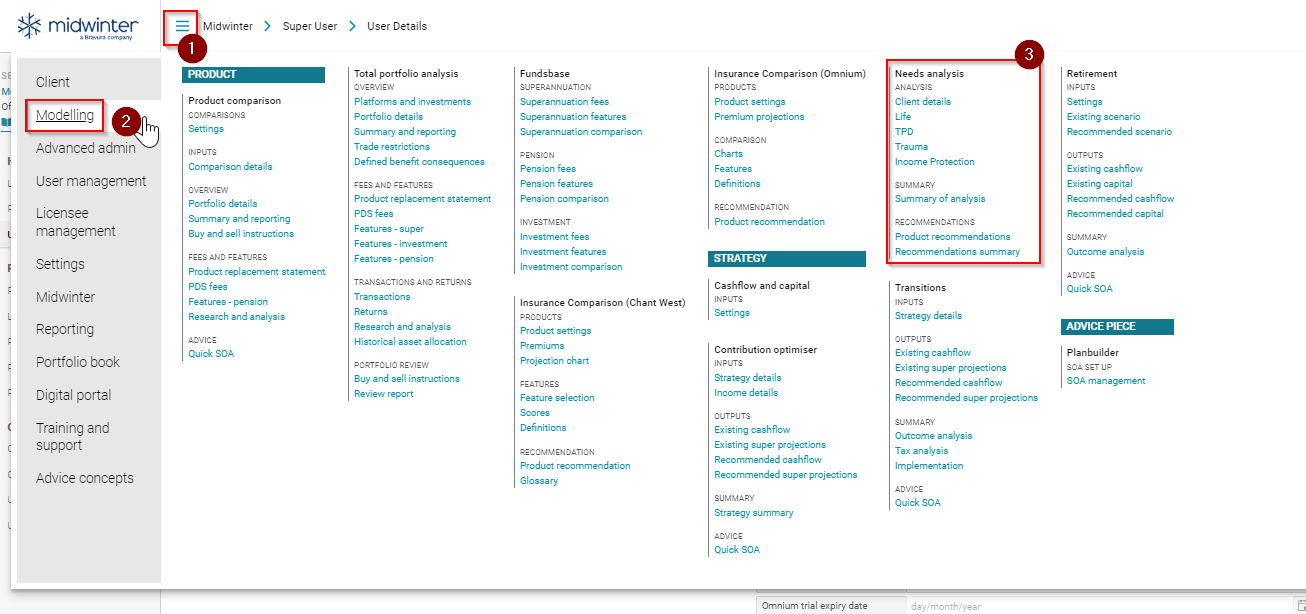Open the hamburger navigation menu icon

pyautogui.click(x=182, y=26)
